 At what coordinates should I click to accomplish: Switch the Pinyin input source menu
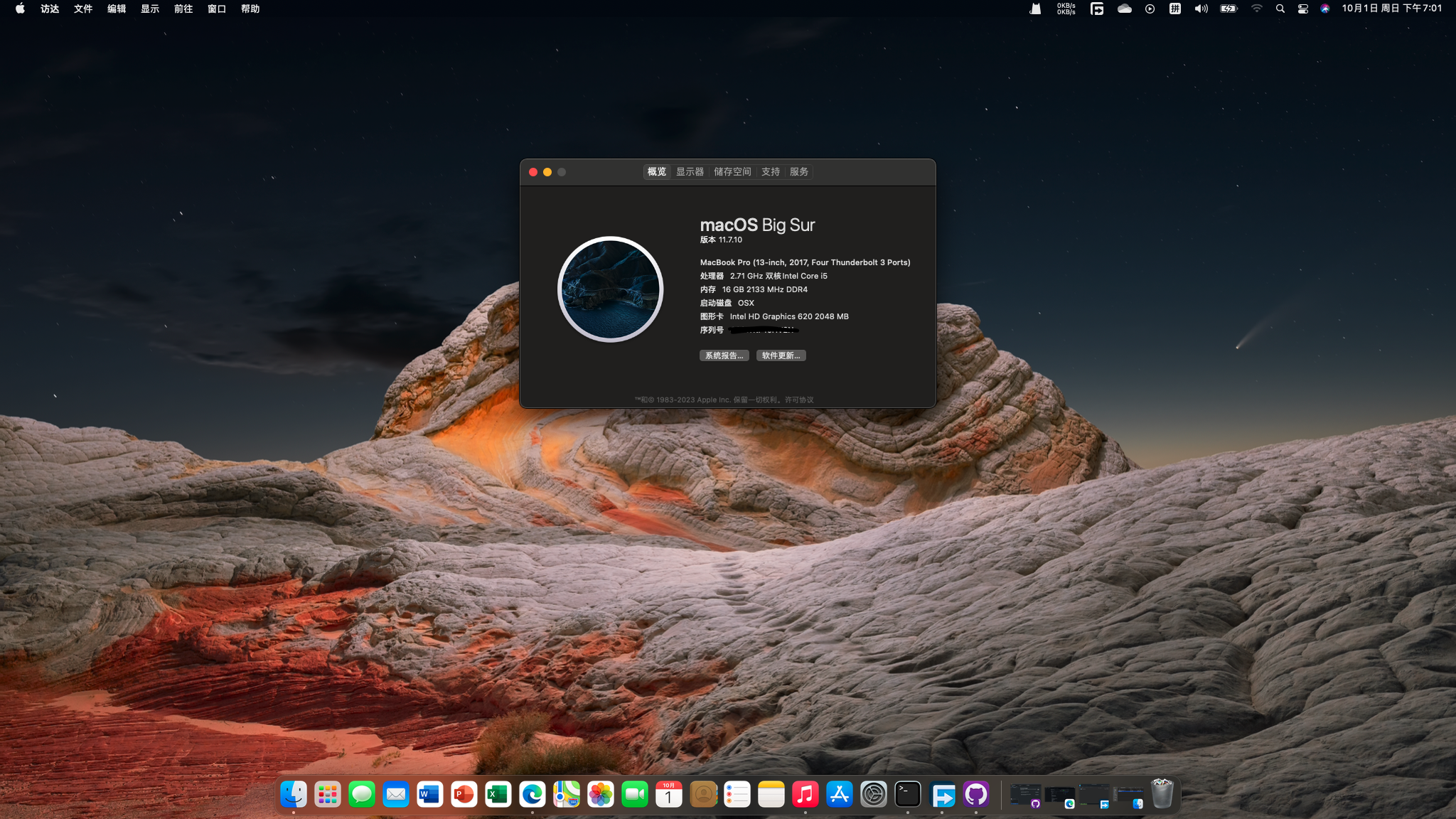pyautogui.click(x=1175, y=9)
